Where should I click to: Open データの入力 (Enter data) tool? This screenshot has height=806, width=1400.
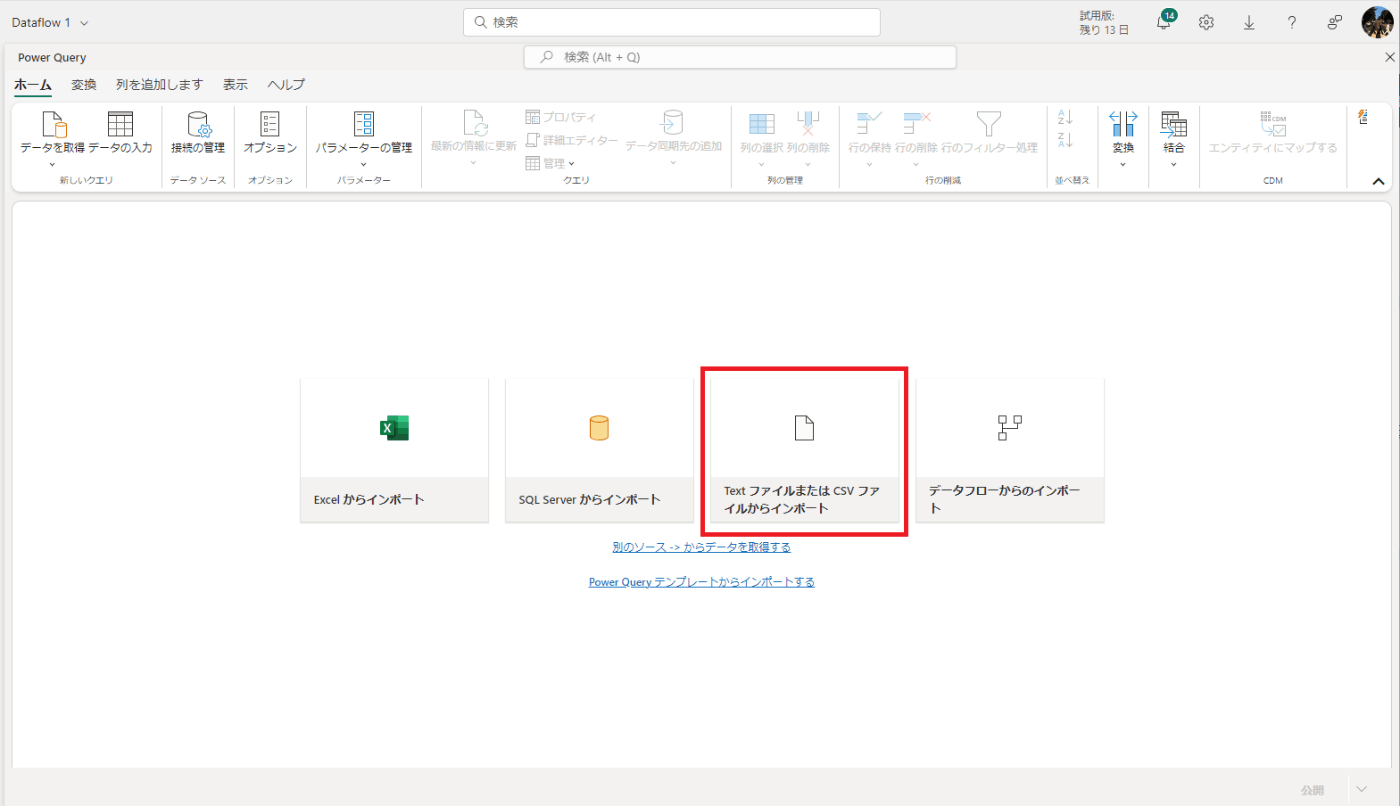[120, 133]
